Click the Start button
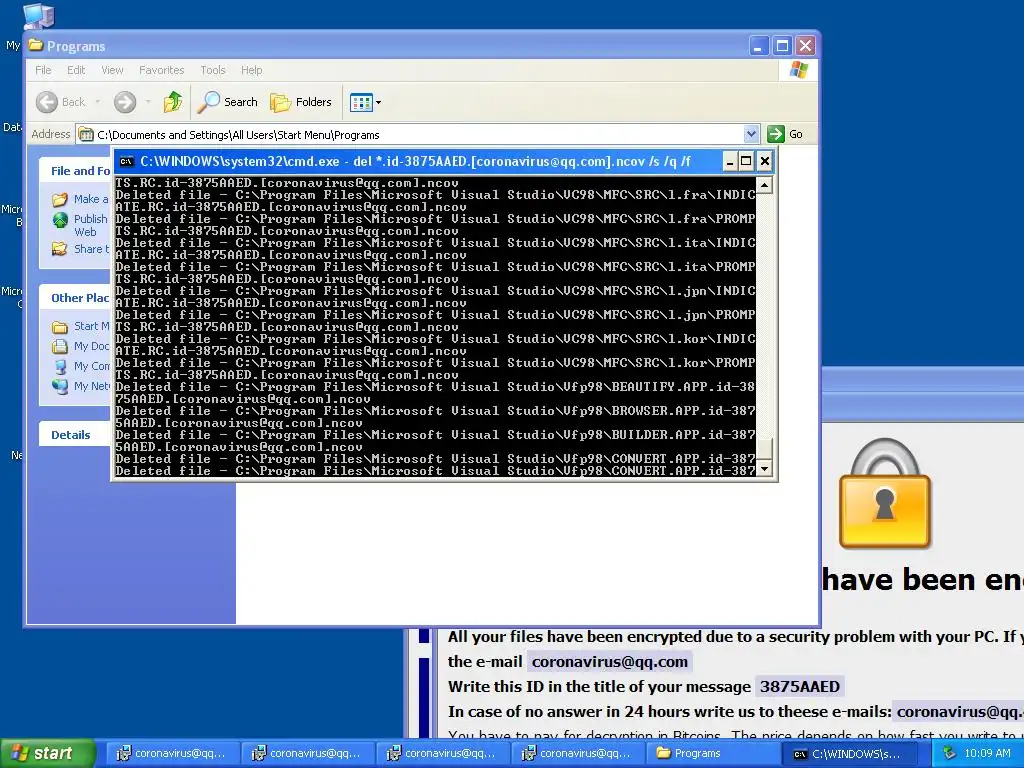The width and height of the screenshot is (1024, 768). pyautogui.click(x=47, y=753)
